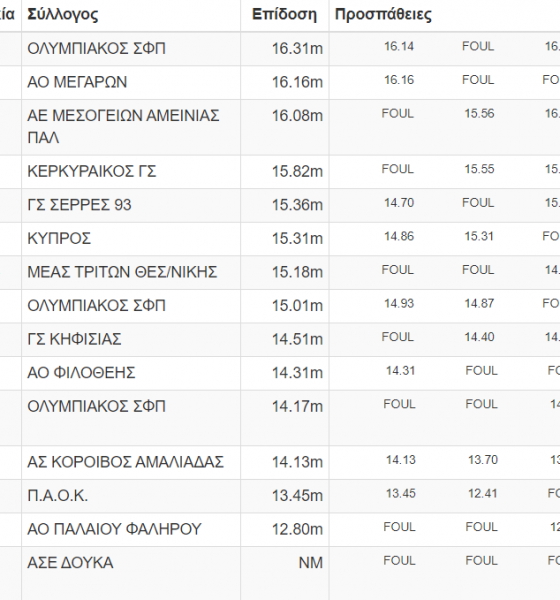This screenshot has width=560, height=600.
Task: Click ΑΣ ΚΟΡΟΙΒΟΣ ΑΜΑΛΙΑΔΑΣ club name
Action: [x=125, y=462]
